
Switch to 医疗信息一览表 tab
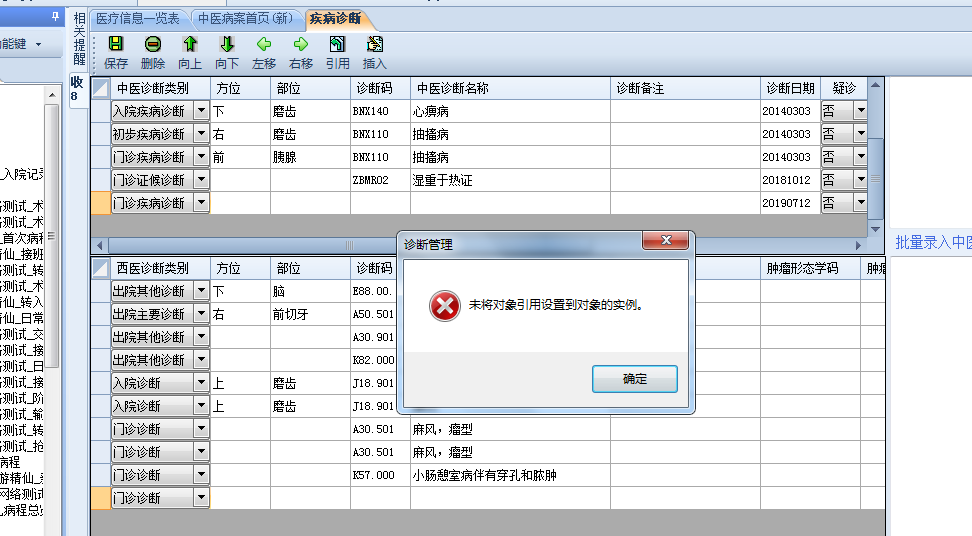click(x=138, y=19)
